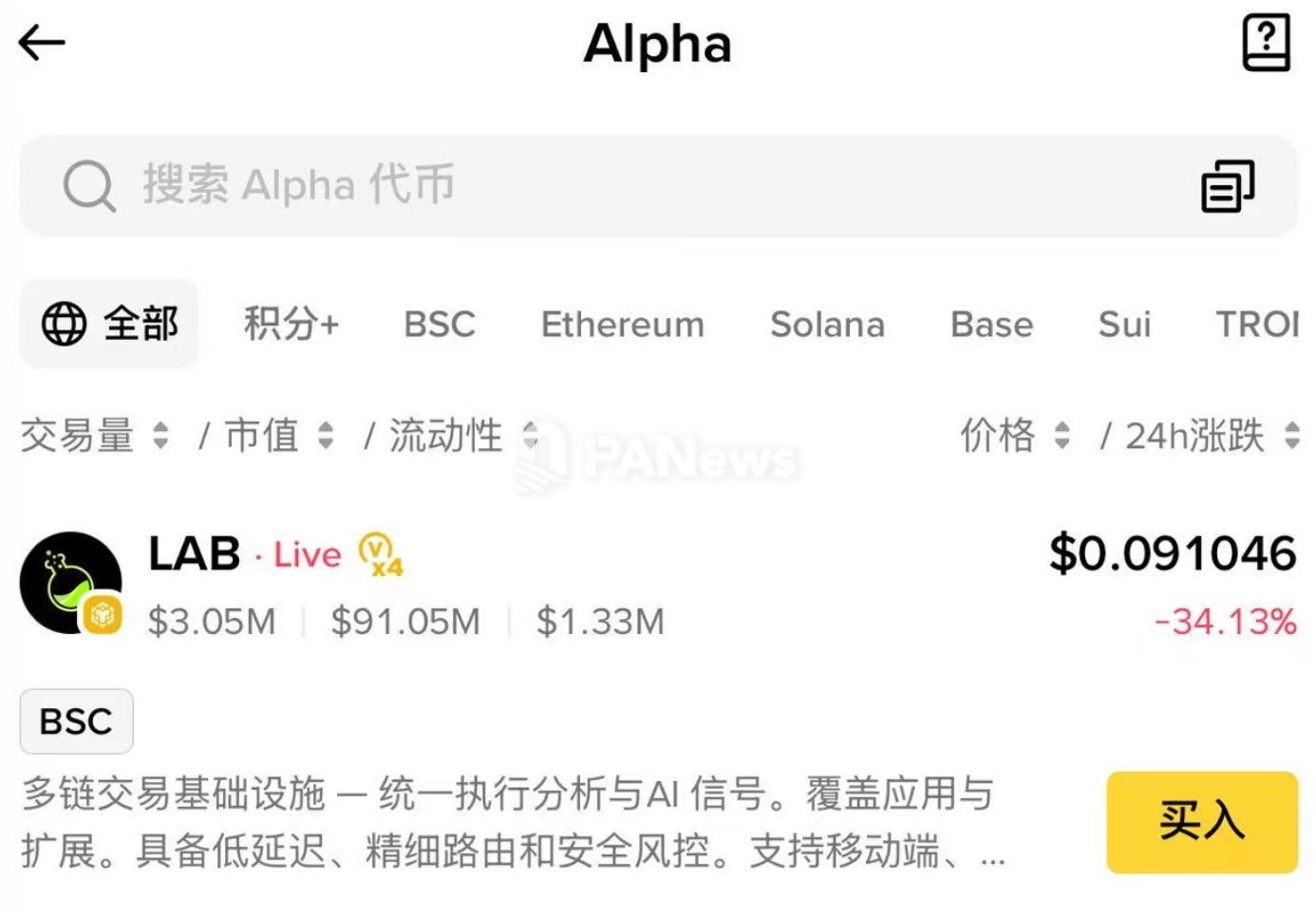Sort tokens by 市值 market cap

tap(278, 436)
